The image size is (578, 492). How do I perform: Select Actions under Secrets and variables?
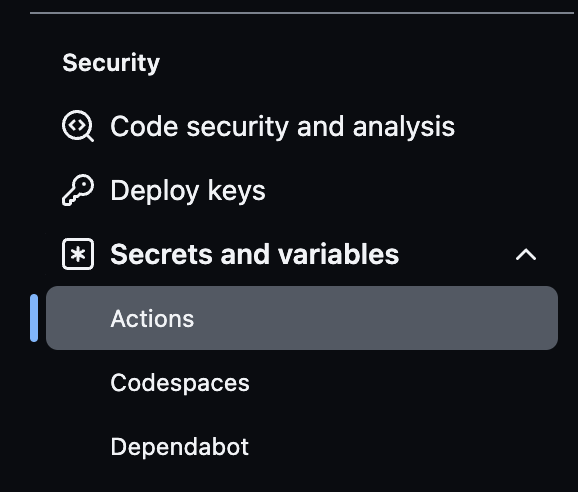tap(302, 318)
